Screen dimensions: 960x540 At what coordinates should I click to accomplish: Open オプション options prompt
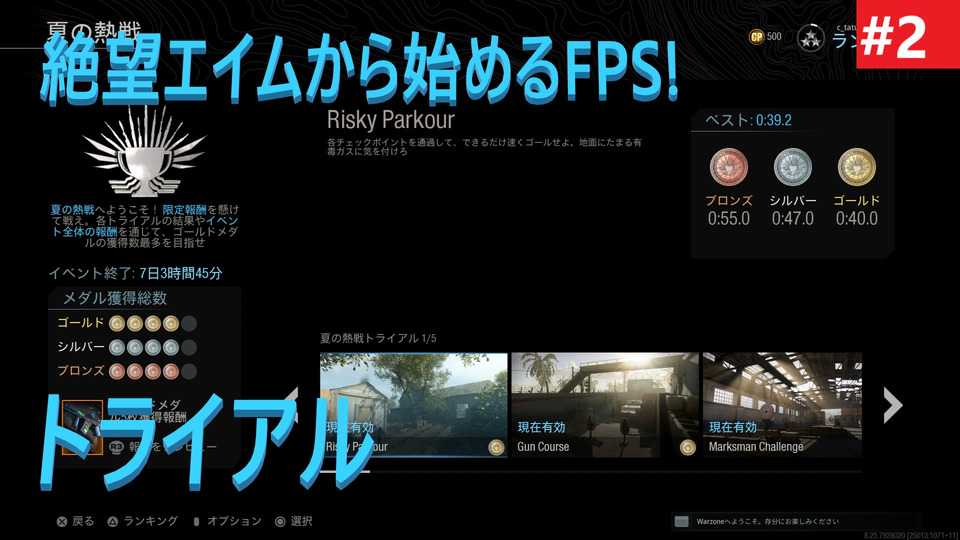(x=227, y=522)
